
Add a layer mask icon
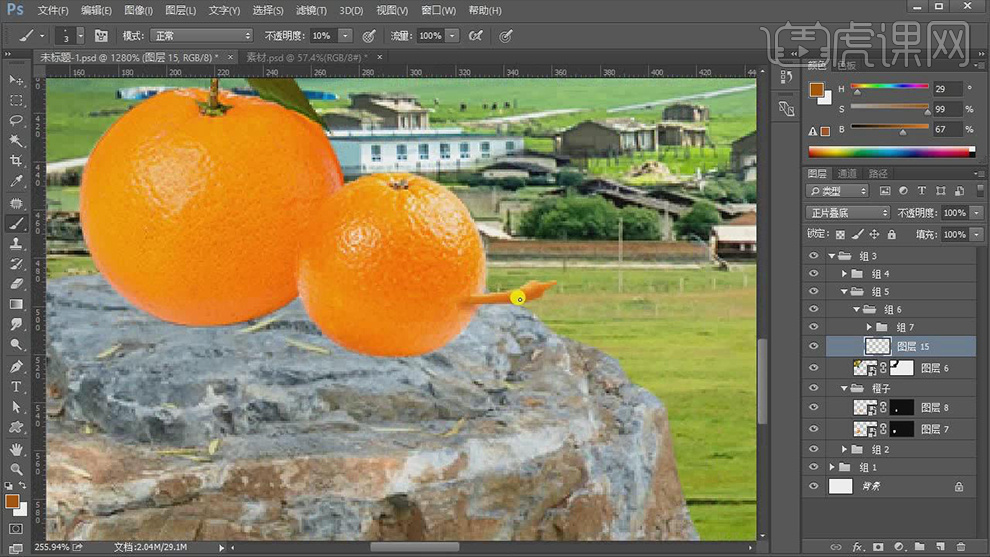(x=878, y=546)
